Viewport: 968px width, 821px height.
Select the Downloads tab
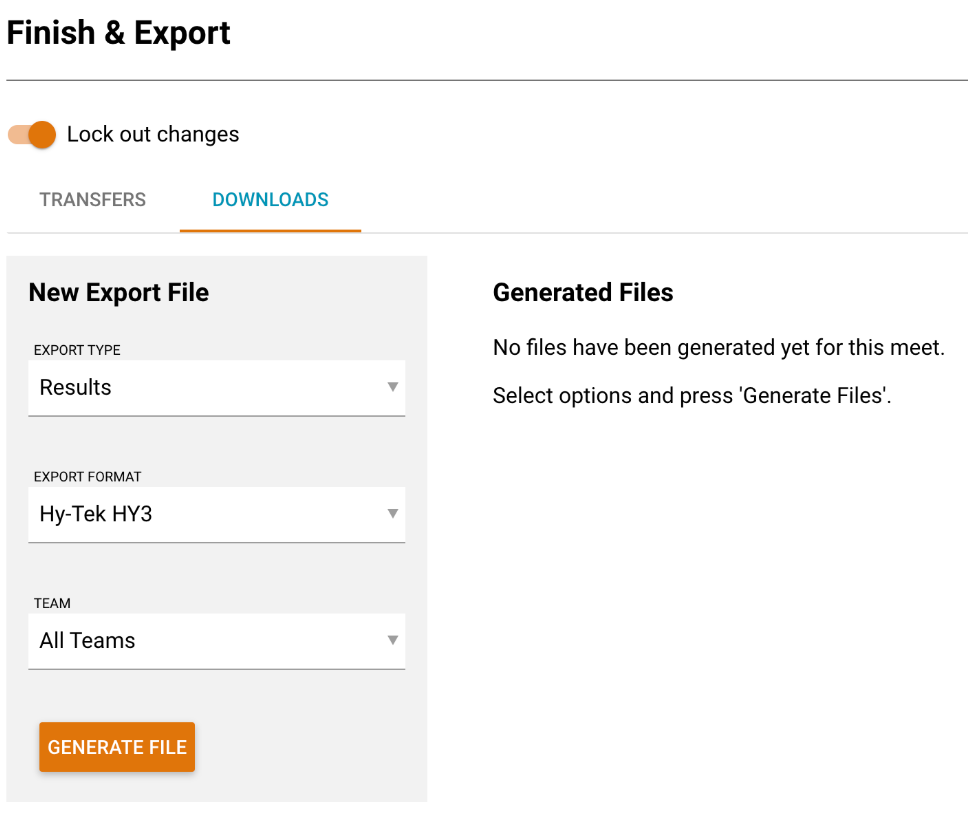pos(270,200)
